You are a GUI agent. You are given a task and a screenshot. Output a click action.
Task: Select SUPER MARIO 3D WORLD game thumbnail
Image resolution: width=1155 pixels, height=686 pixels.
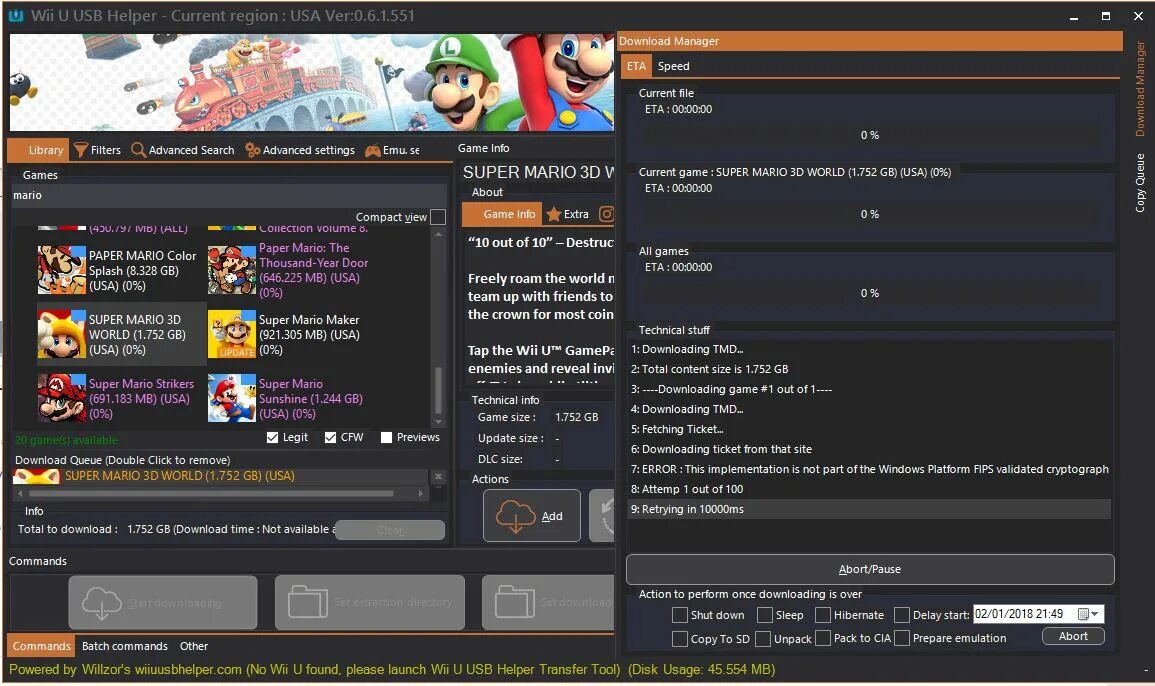[62, 334]
